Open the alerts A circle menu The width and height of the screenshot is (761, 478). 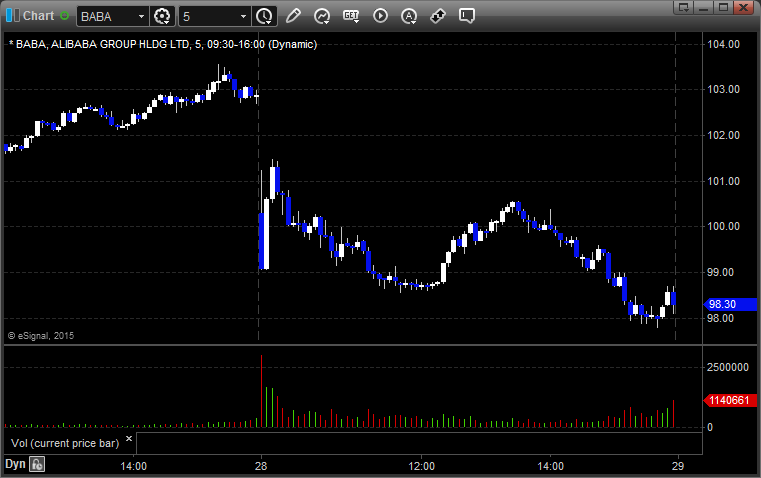coord(409,16)
